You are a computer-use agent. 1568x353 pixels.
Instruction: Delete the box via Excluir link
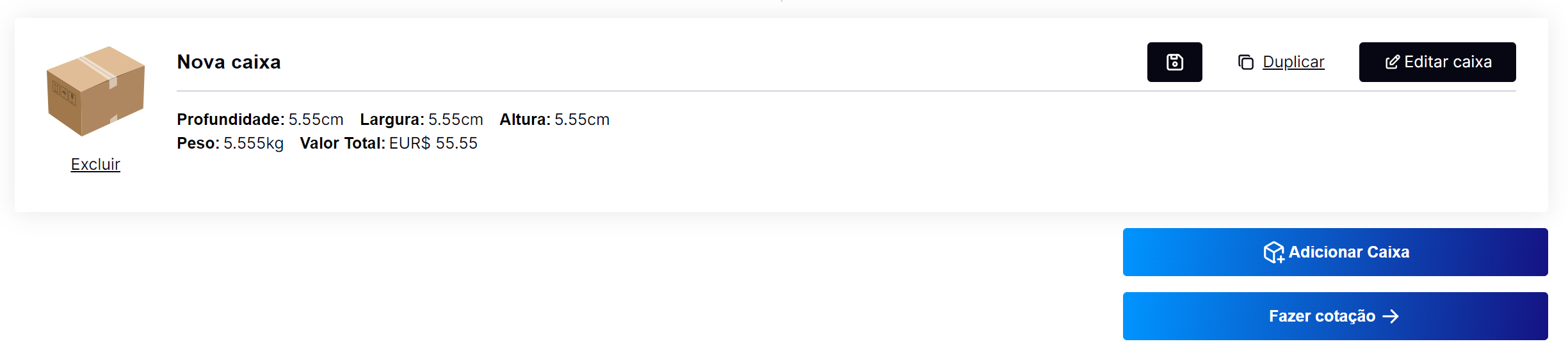(x=95, y=165)
